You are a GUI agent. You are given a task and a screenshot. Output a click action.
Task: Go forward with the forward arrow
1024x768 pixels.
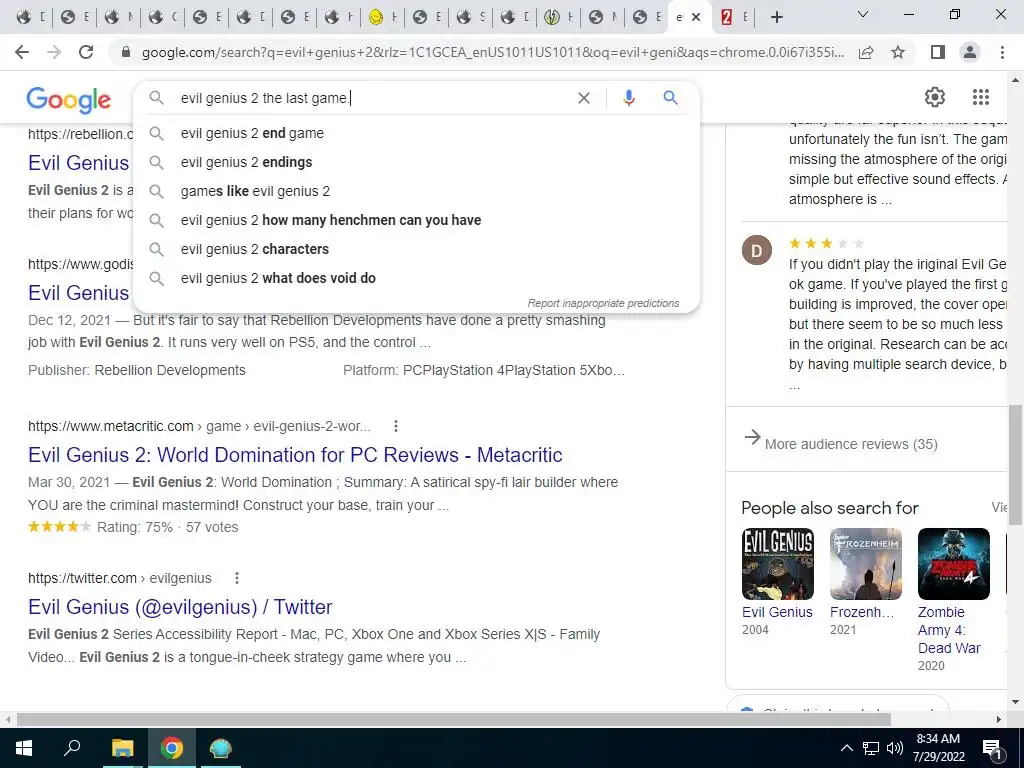pyautogui.click(x=54, y=52)
